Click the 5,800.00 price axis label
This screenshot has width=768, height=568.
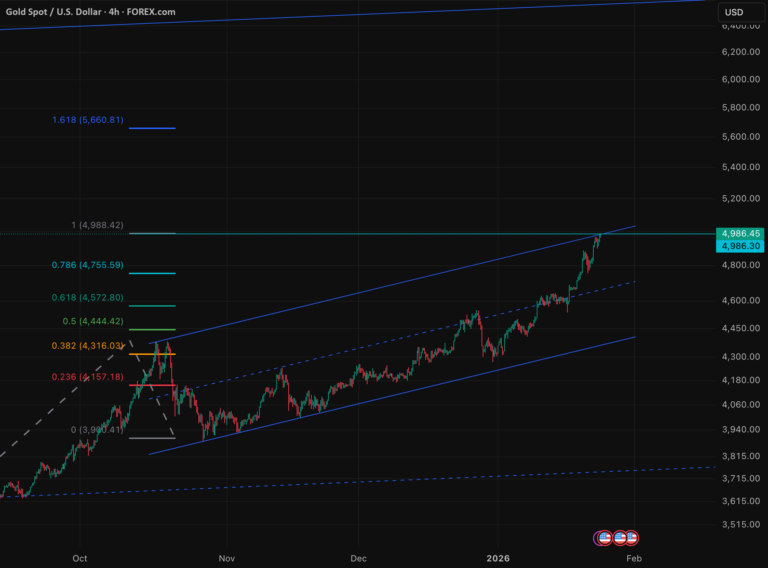[x=741, y=107]
